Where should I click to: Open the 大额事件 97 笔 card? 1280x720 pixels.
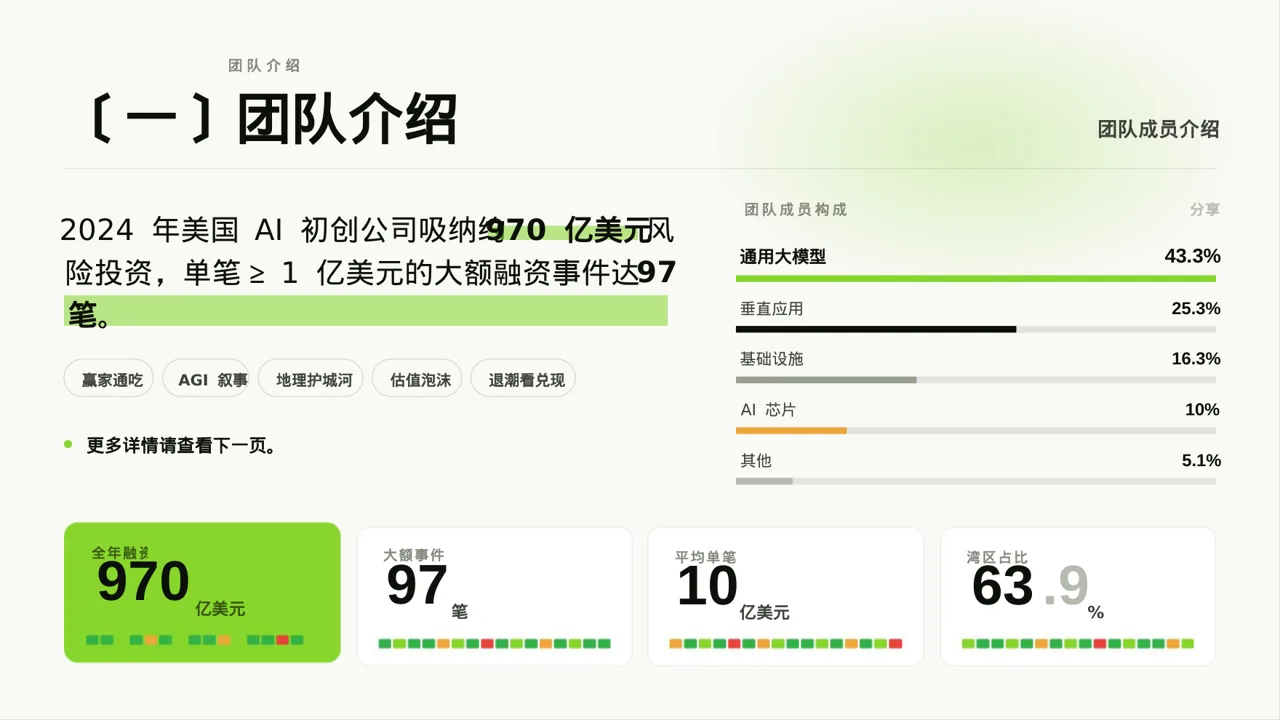pyautogui.click(x=495, y=596)
